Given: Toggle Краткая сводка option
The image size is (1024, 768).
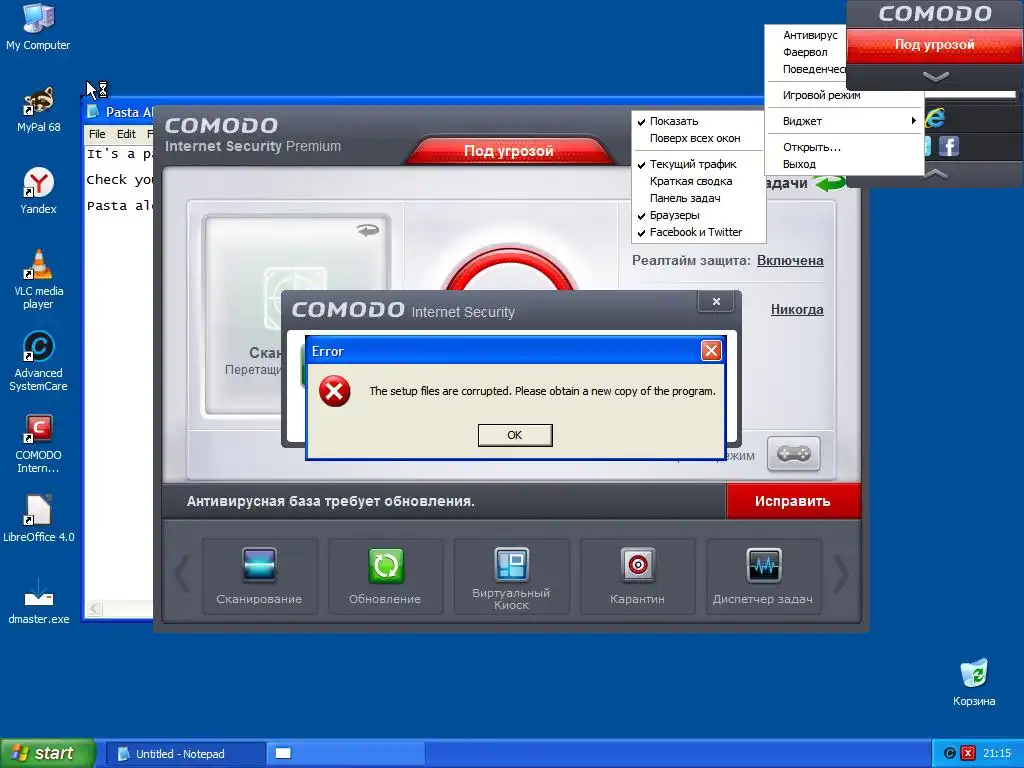Looking at the screenshot, I should click(x=698, y=182).
